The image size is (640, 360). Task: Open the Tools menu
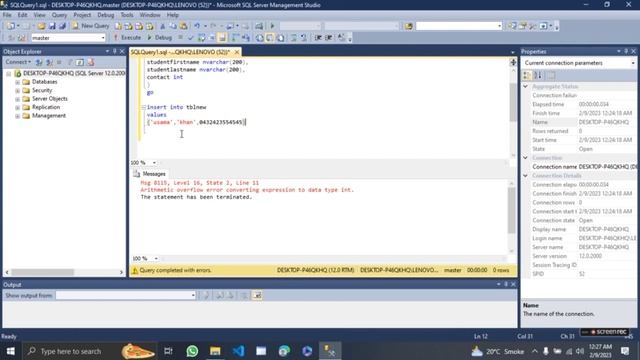tap(127, 15)
